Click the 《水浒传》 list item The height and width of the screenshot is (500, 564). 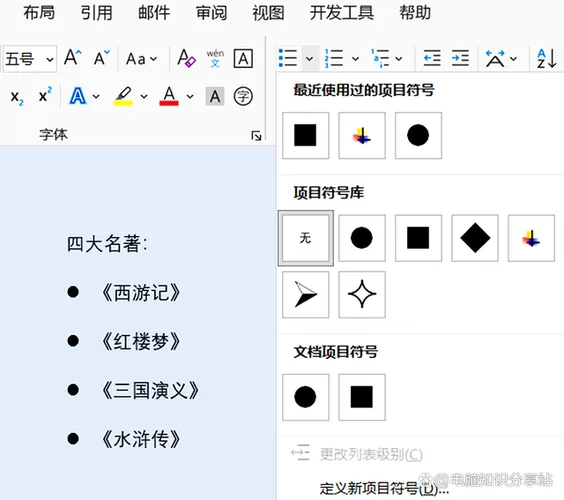click(141, 440)
